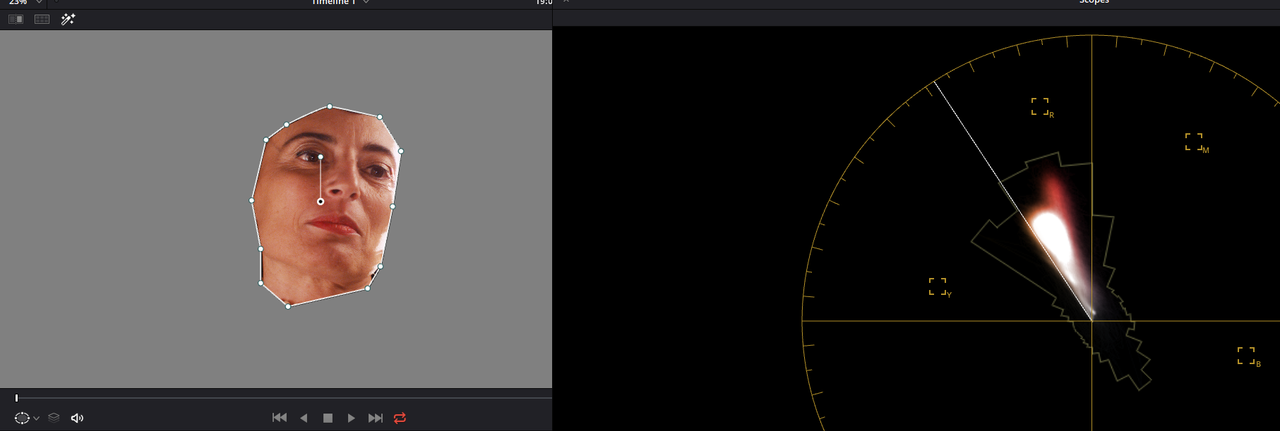Play the clip in reverse

304,418
